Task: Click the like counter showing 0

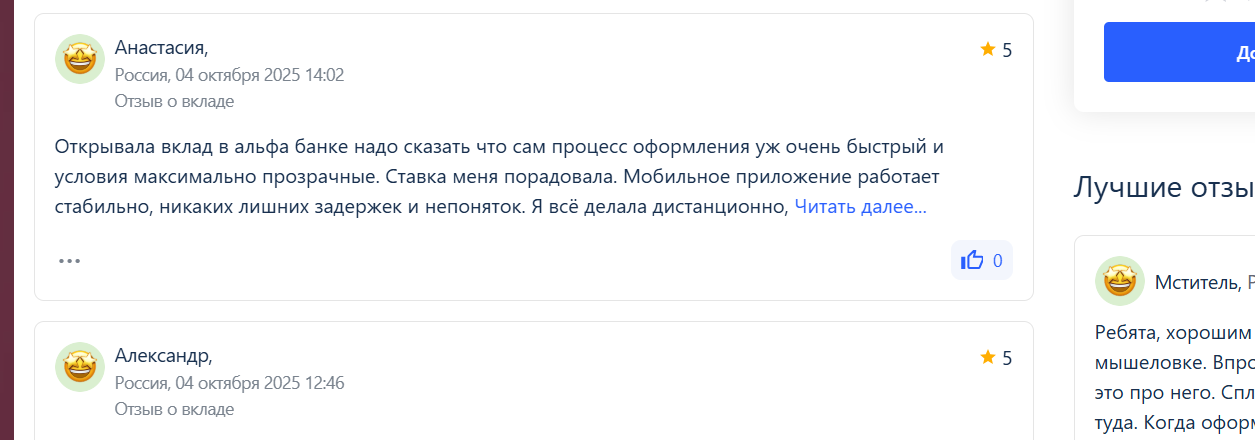Action: point(997,261)
